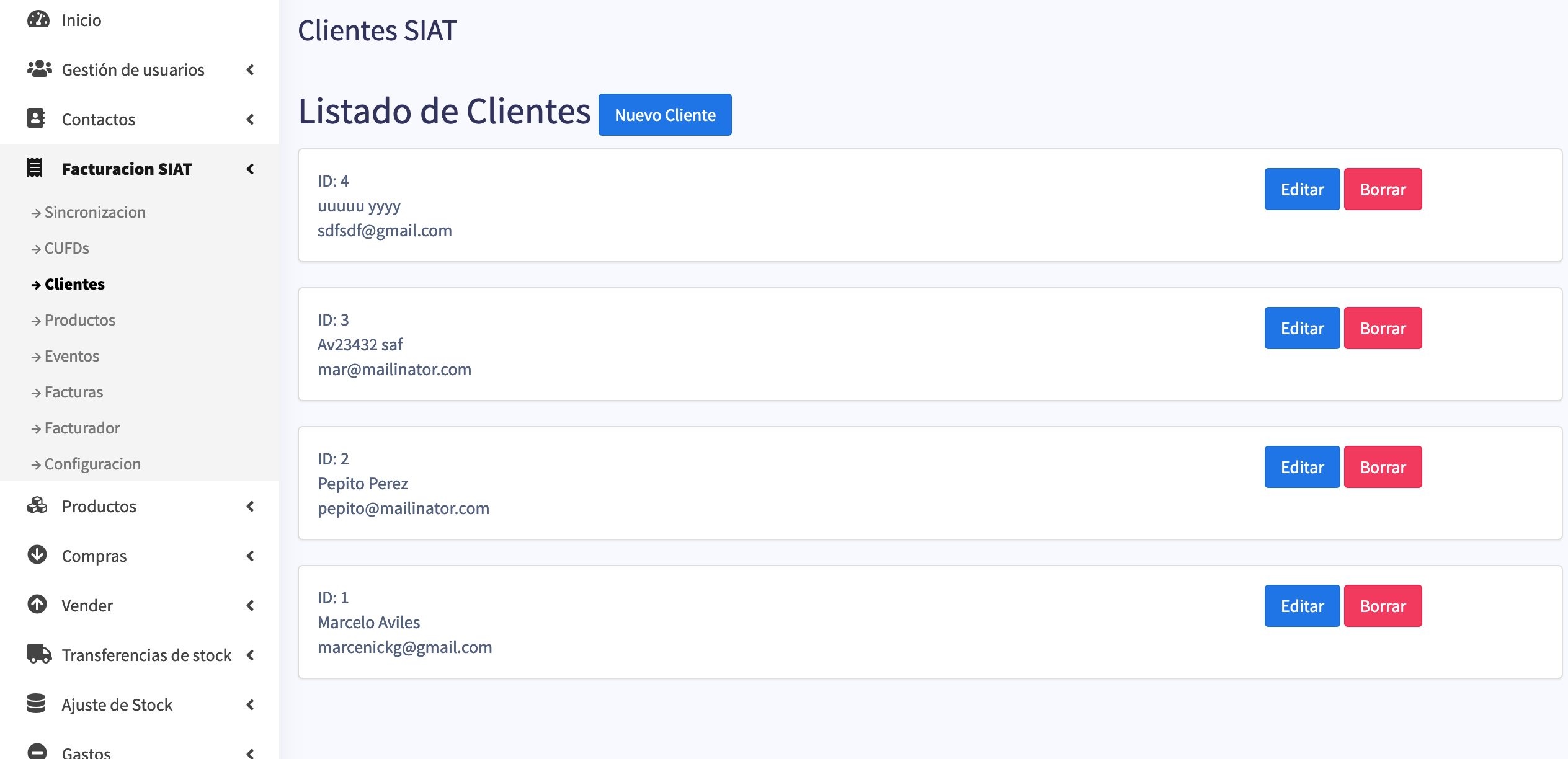Expand the Contactos menu chevron

point(250,119)
